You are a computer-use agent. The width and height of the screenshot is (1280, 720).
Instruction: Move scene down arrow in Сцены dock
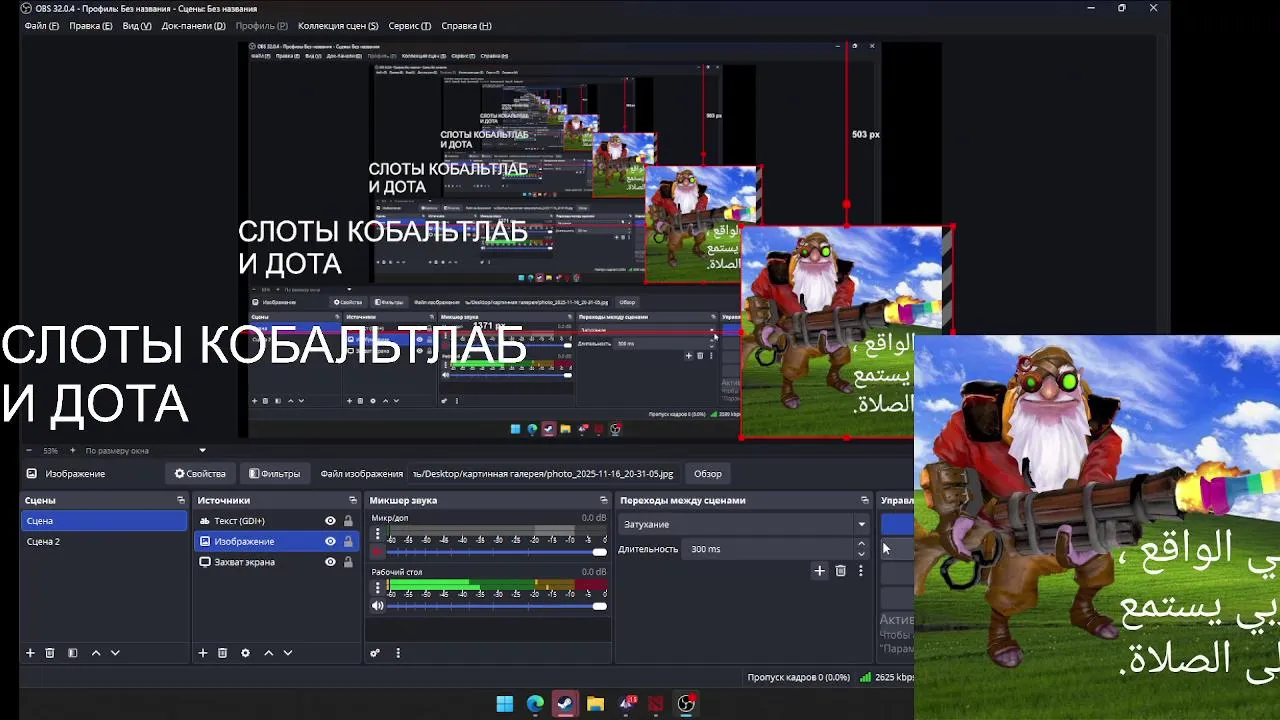click(x=115, y=653)
